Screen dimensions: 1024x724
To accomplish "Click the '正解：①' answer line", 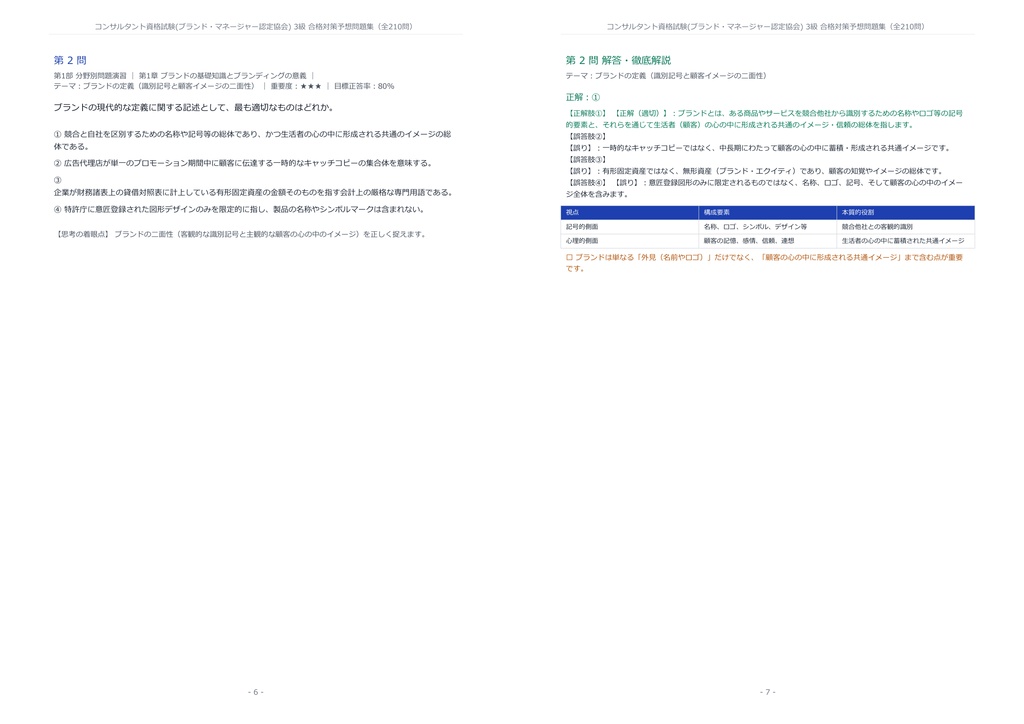I will coord(583,97).
